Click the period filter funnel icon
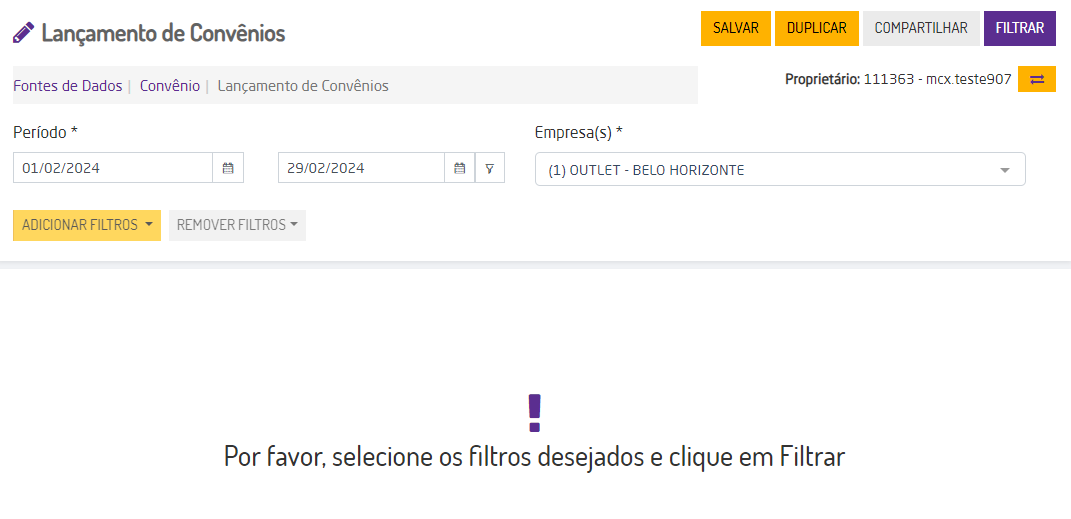This screenshot has height=519, width=1071. click(x=490, y=168)
